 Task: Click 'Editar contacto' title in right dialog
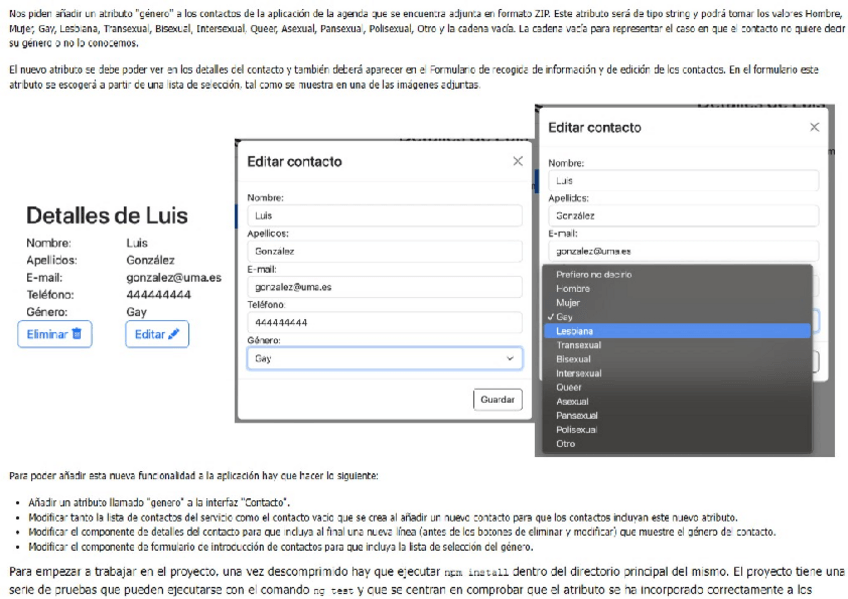(594, 127)
